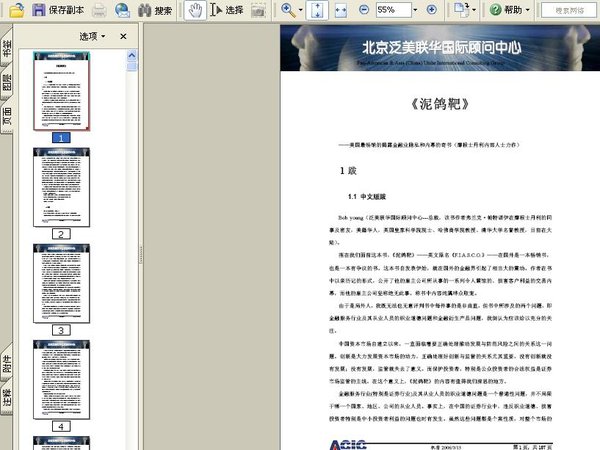Click the page number label 4
This screenshot has width=600, height=450.
pos(61,426)
